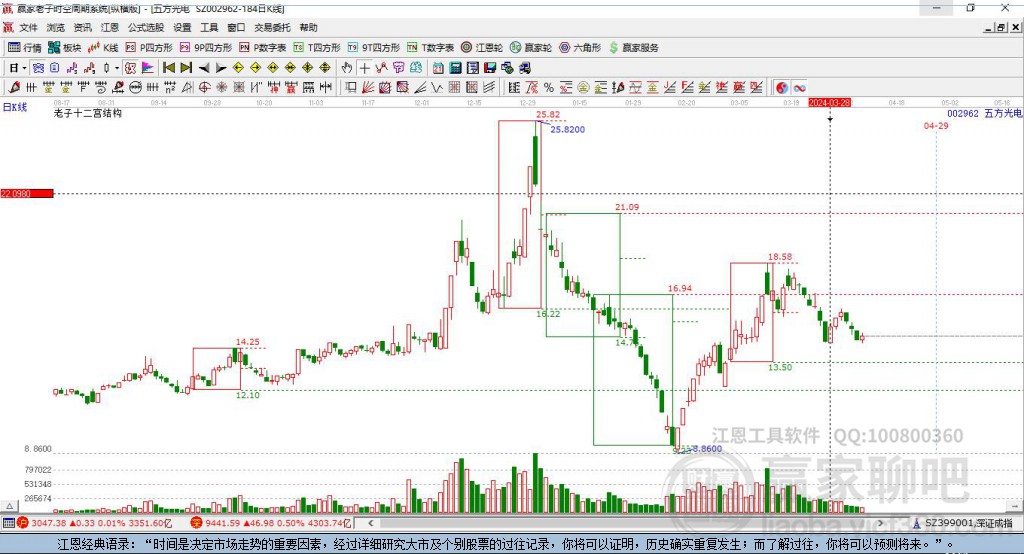The height and width of the screenshot is (554, 1024).
Task: Open the 六角形 hexagon tool
Action: pyautogui.click(x=580, y=48)
